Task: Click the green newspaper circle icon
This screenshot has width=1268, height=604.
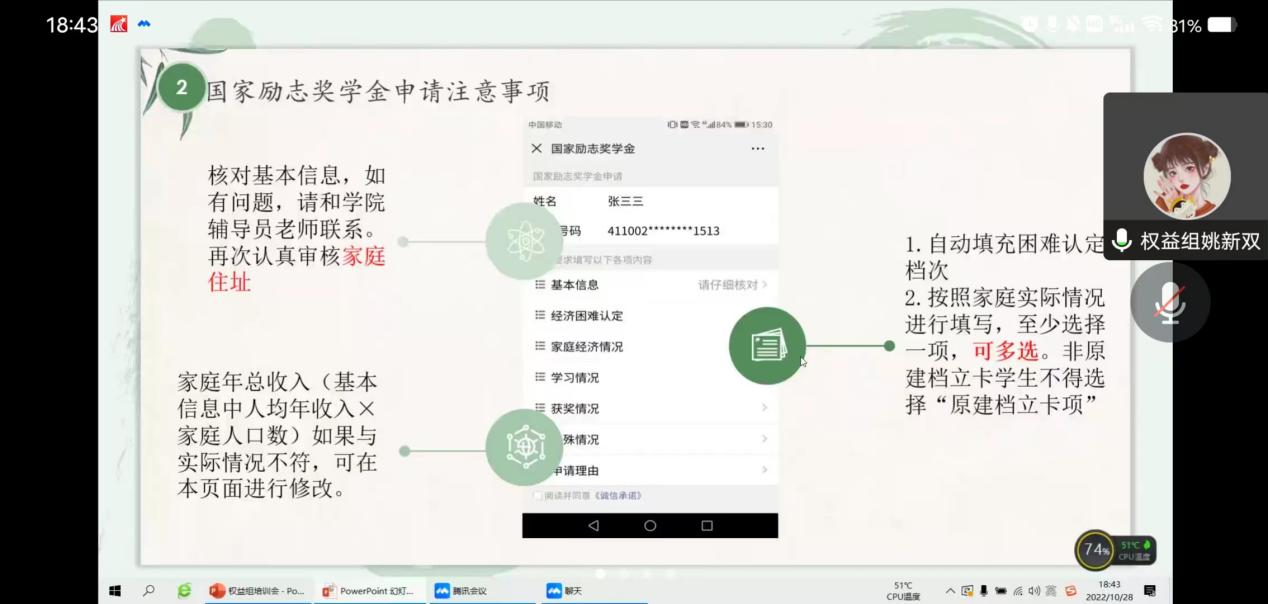Action: [x=767, y=346]
